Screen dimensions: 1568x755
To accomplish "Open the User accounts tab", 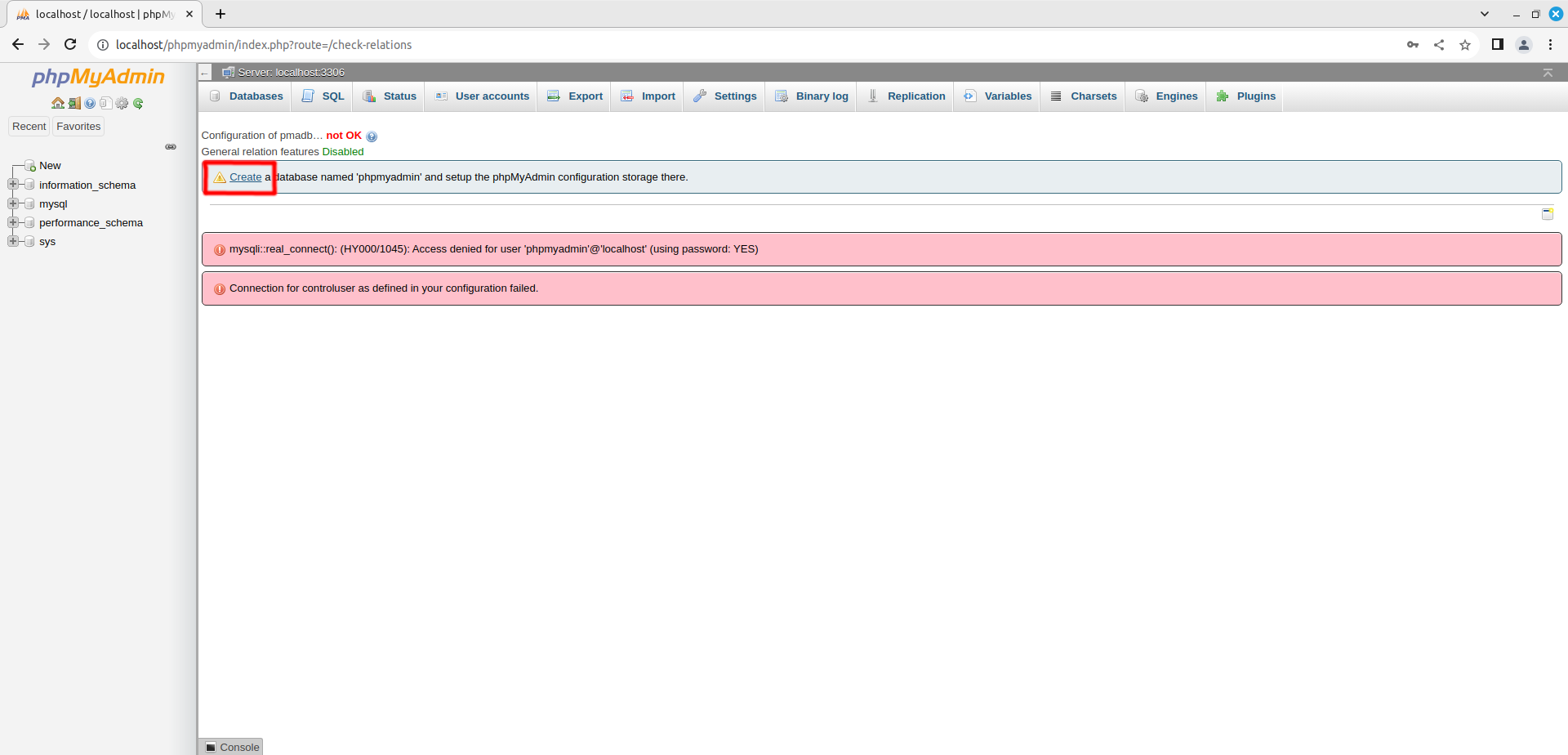I will tap(482, 96).
